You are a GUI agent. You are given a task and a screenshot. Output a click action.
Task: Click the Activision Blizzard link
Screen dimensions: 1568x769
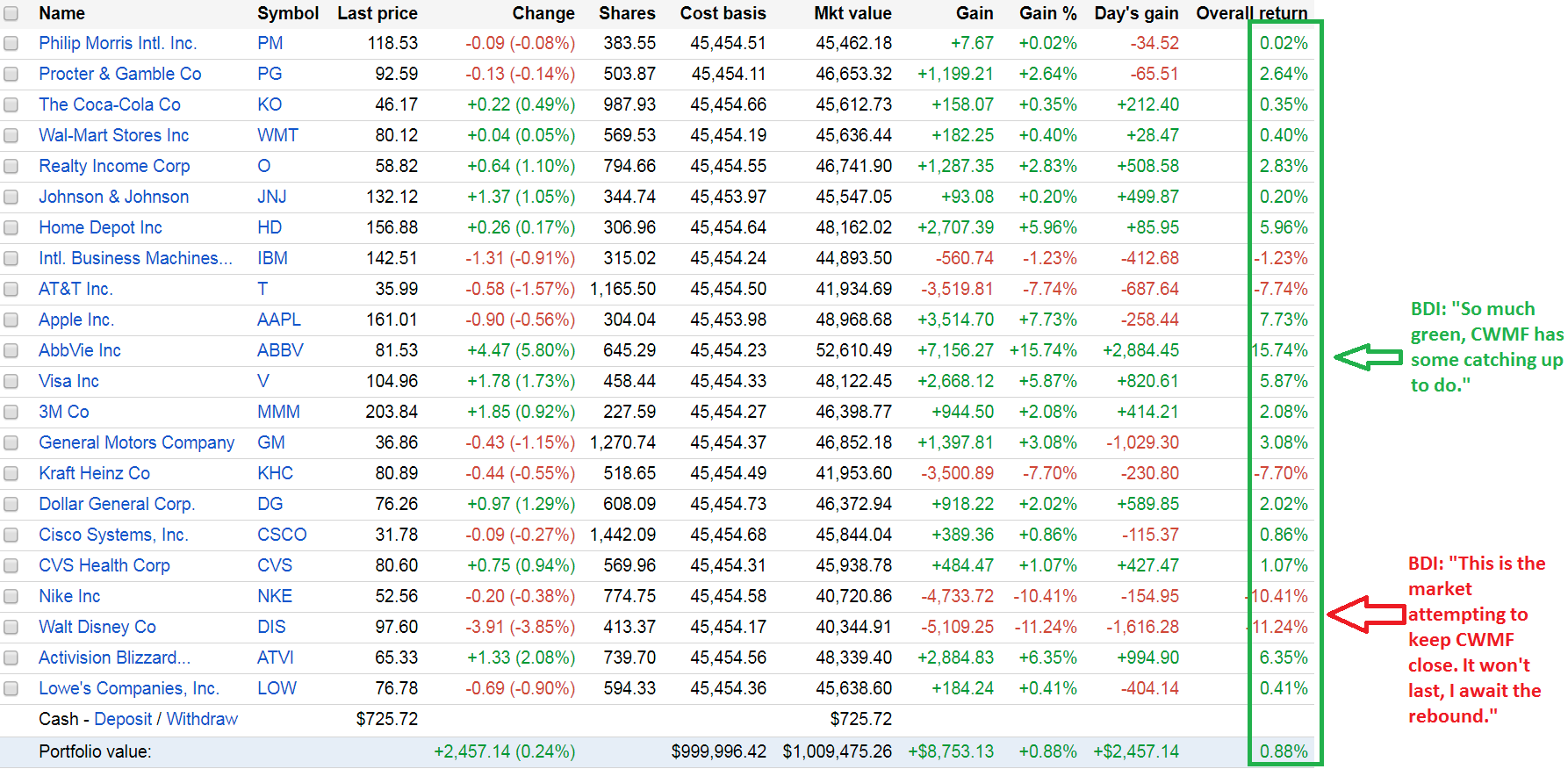coord(114,658)
